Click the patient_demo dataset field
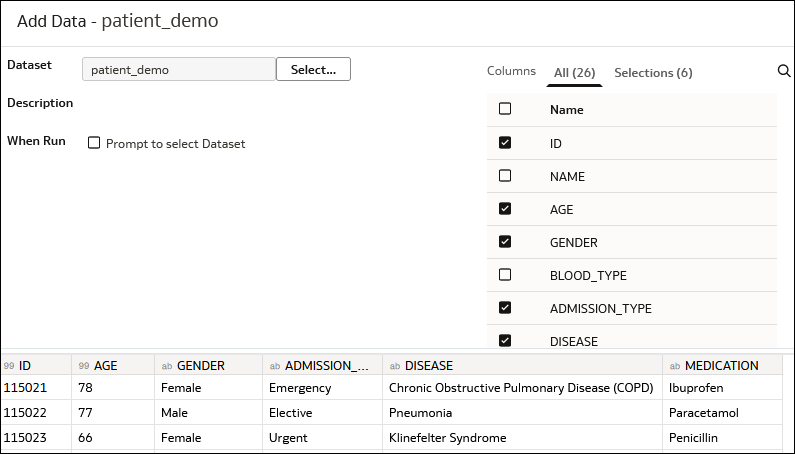The height and width of the screenshot is (454, 795). 178,70
